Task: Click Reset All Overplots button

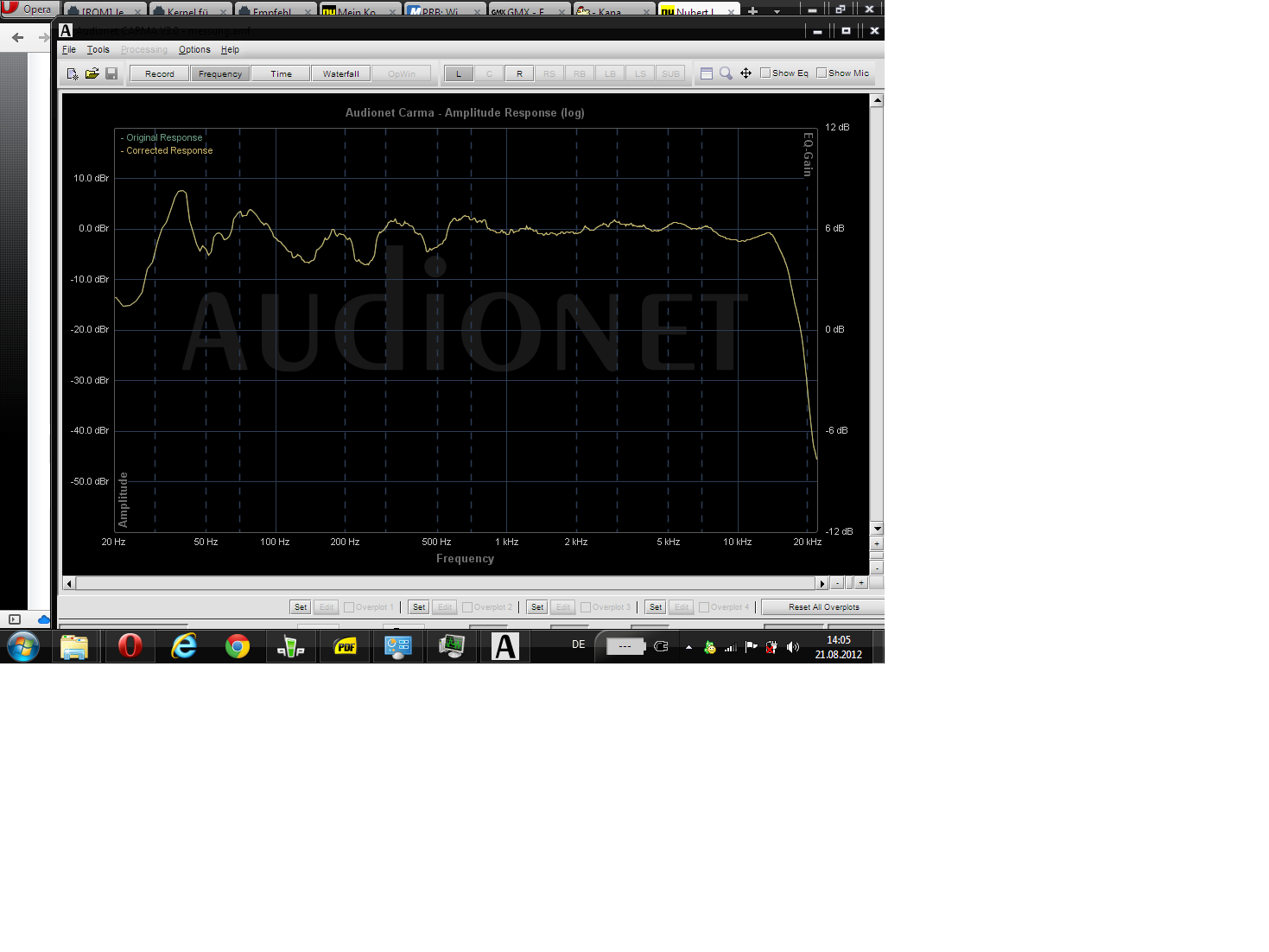Action: [x=822, y=607]
